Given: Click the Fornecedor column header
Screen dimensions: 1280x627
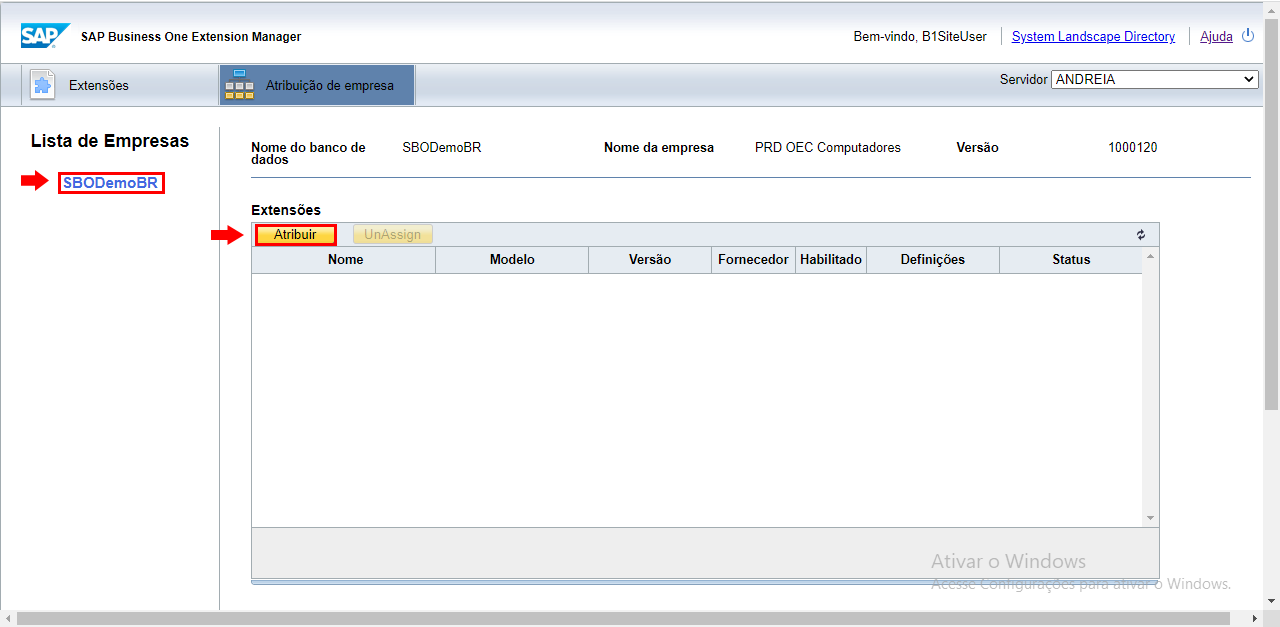Looking at the screenshot, I should coord(753,259).
